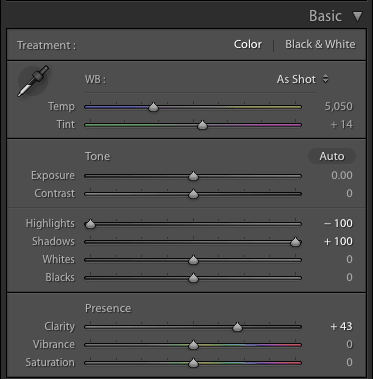Click the Vibrance label

coord(54,344)
